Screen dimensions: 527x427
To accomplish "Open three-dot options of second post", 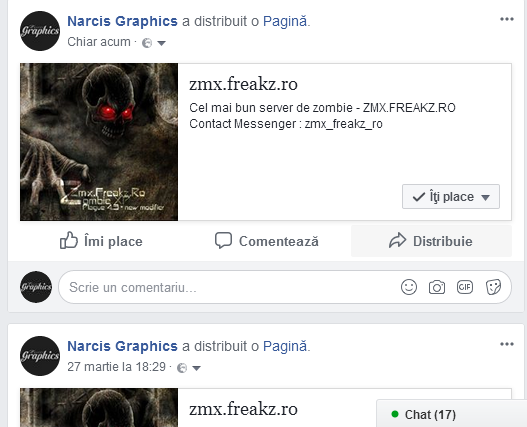I will click(506, 344).
